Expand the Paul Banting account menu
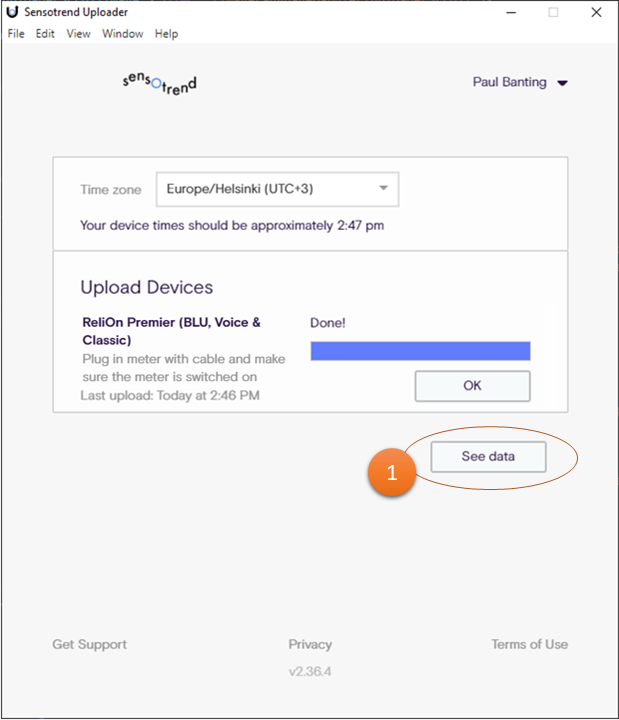 point(520,83)
